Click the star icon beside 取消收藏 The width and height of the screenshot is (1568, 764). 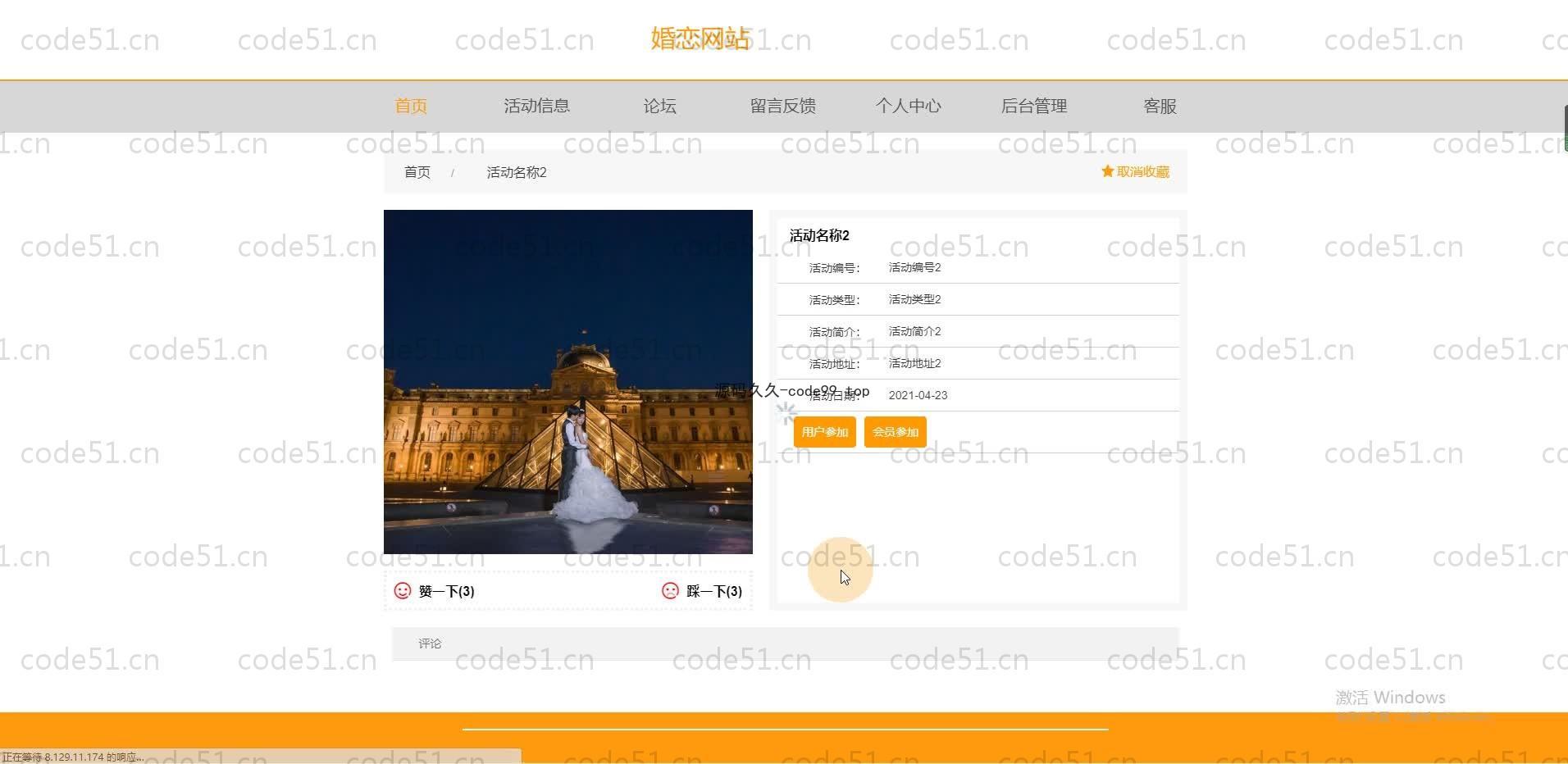click(x=1107, y=171)
